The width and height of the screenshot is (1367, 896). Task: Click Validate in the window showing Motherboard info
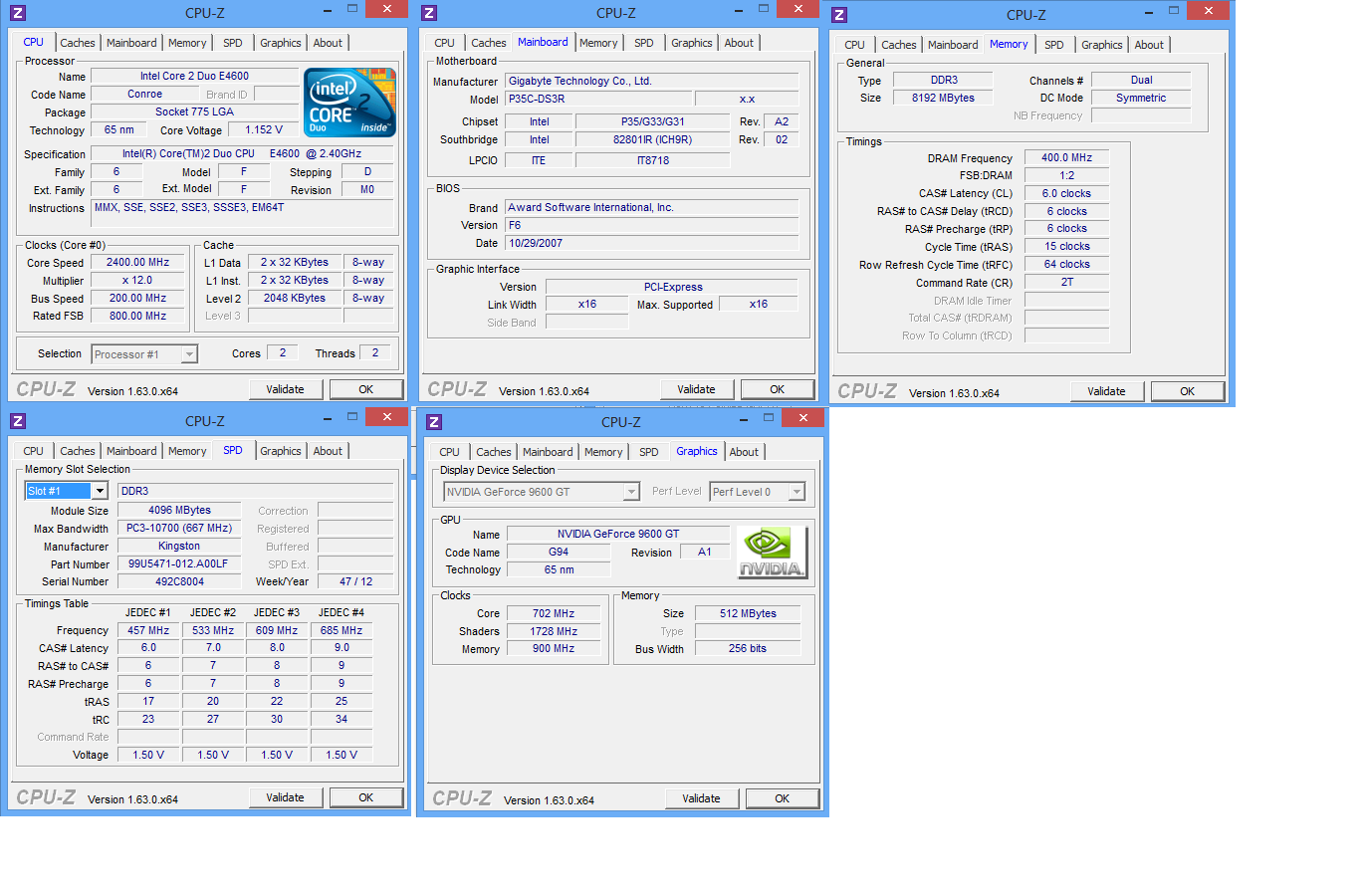click(696, 389)
